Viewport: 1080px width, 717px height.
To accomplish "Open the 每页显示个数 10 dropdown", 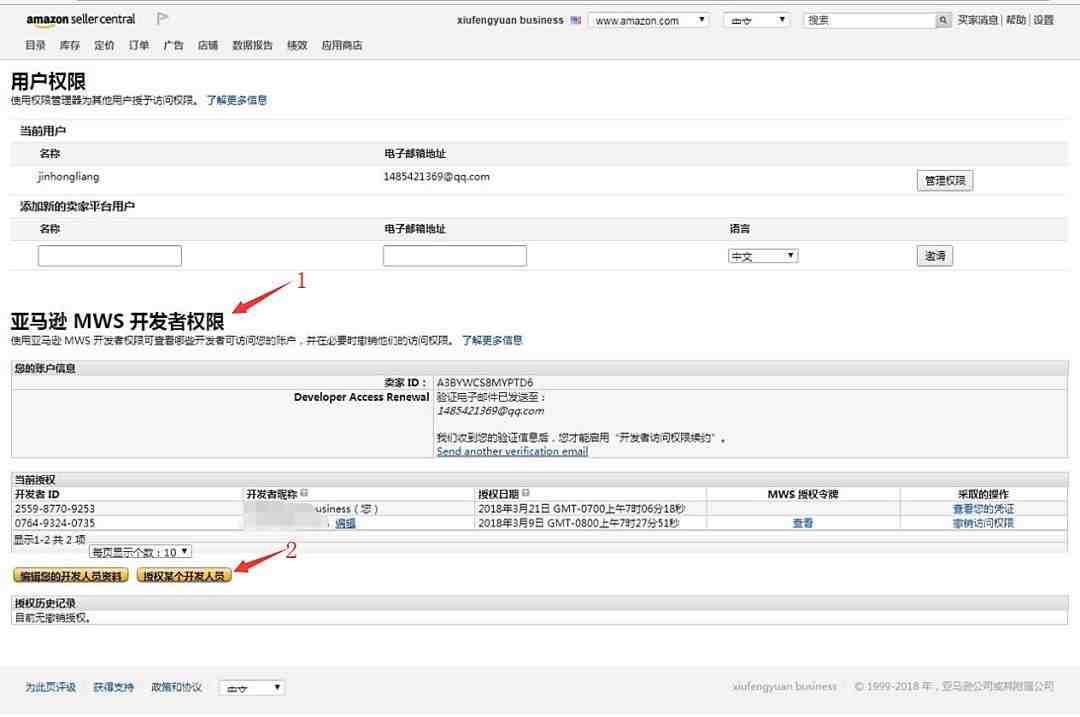I will [140, 552].
